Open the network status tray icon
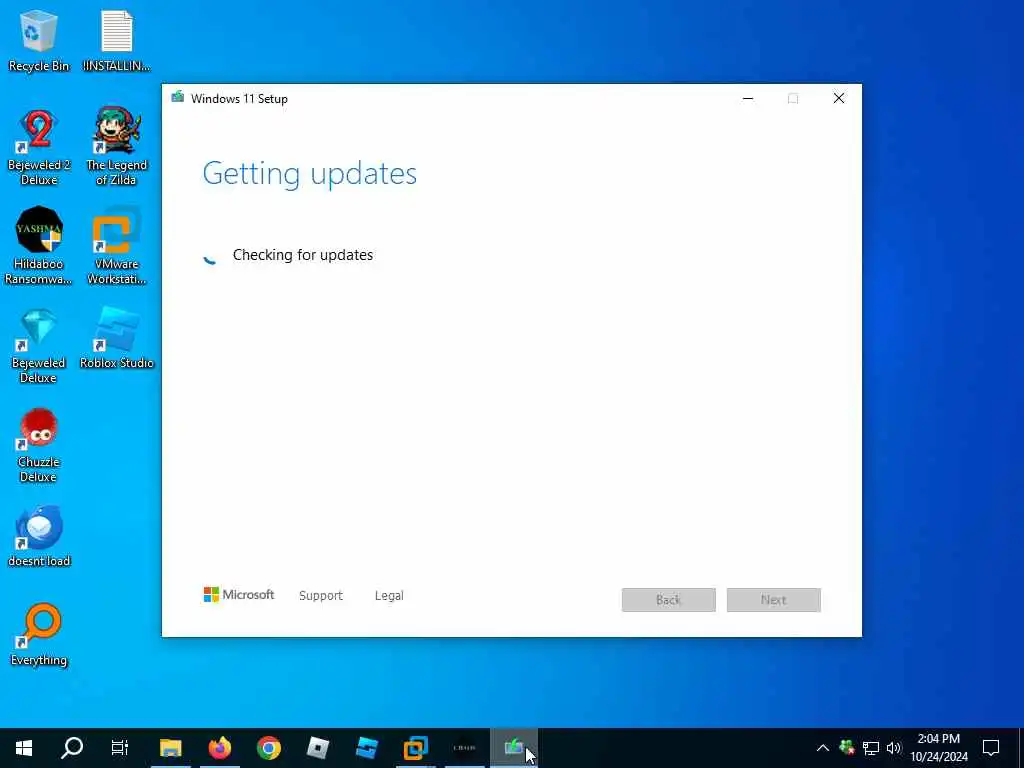 [871, 748]
